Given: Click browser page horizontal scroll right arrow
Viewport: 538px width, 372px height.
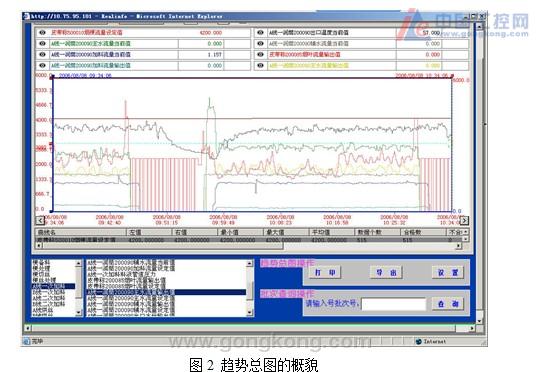Looking at the screenshot, I should tap(472, 328).
